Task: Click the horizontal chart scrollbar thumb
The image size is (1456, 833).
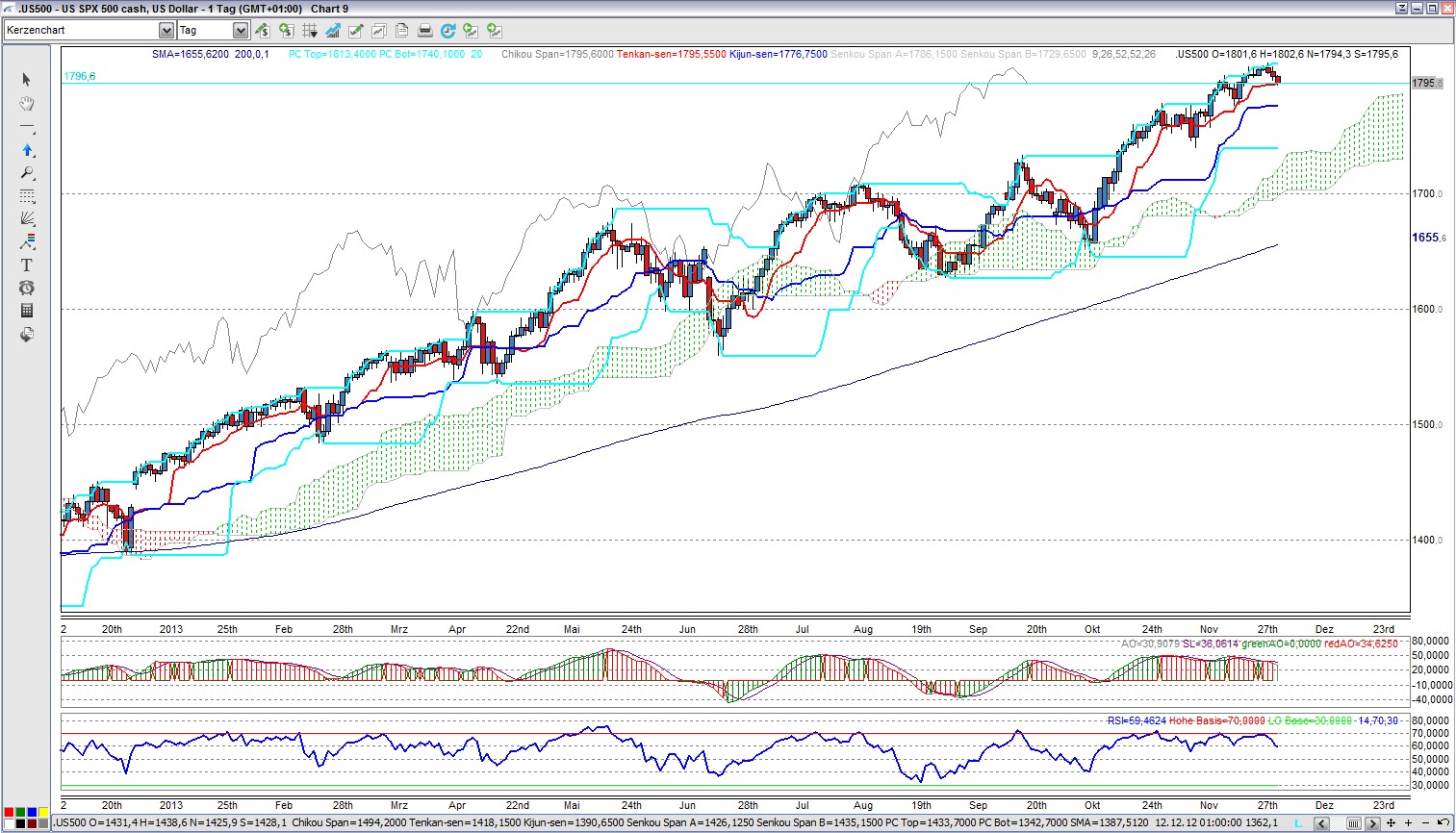Action: [x=1353, y=823]
